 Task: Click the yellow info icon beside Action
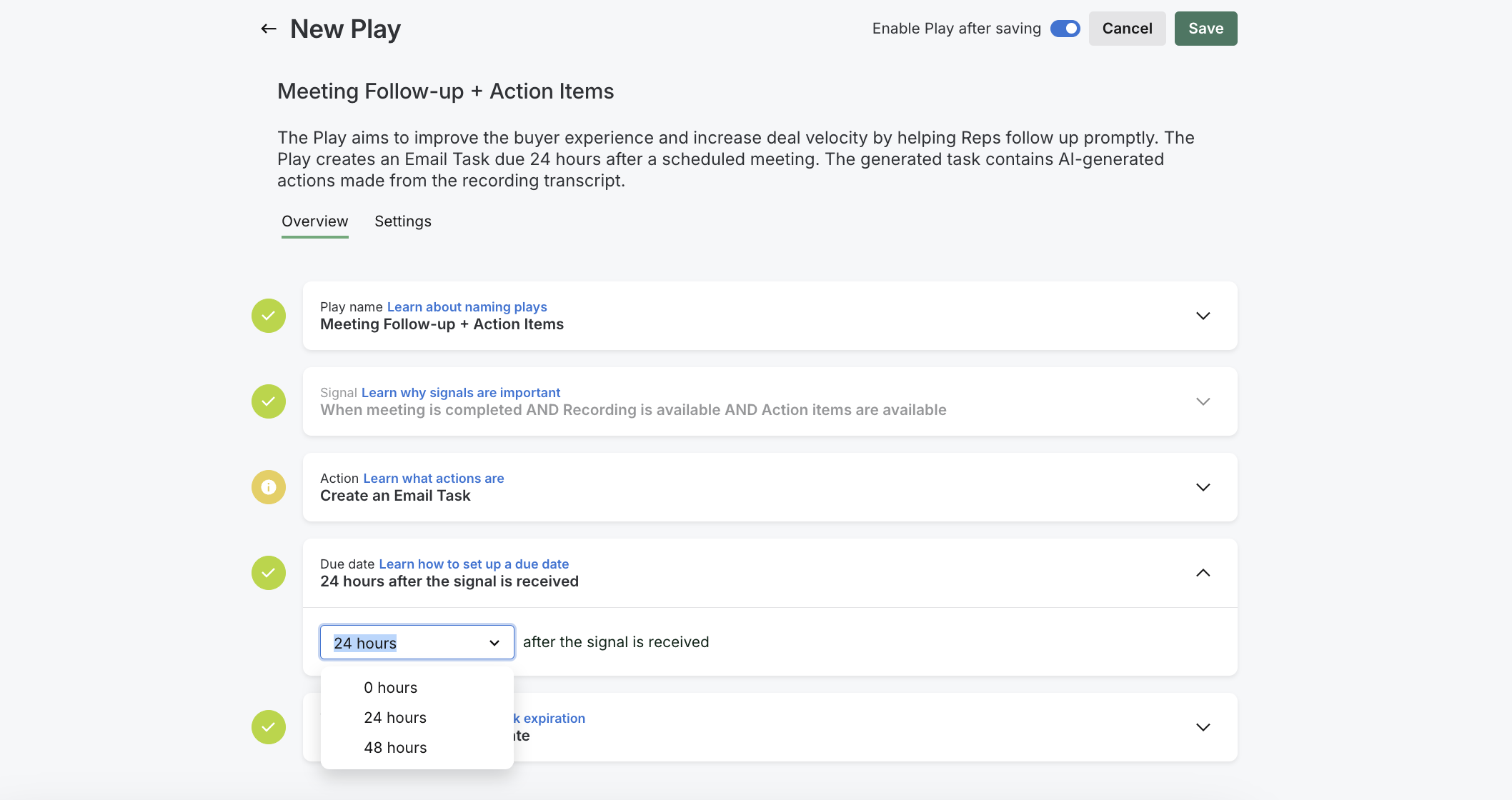click(x=268, y=486)
